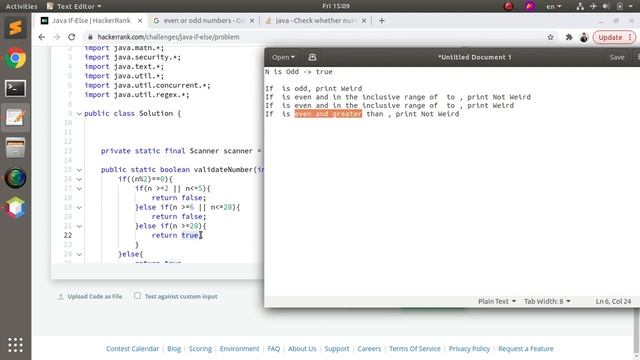Open Sublime Text from the dock
Image resolution: width=640 pixels, height=360 pixels.
(x=16, y=28)
